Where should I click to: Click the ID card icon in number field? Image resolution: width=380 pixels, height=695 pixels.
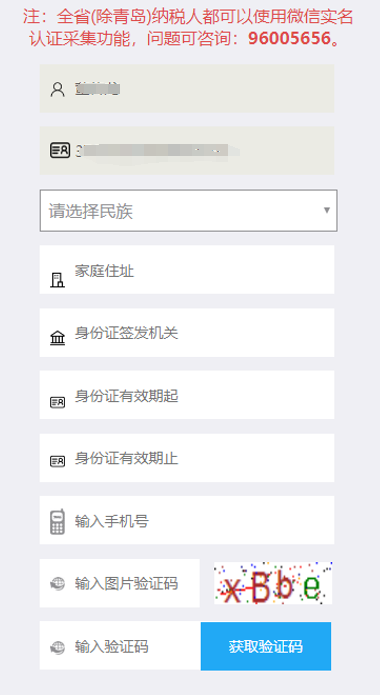(x=59, y=150)
